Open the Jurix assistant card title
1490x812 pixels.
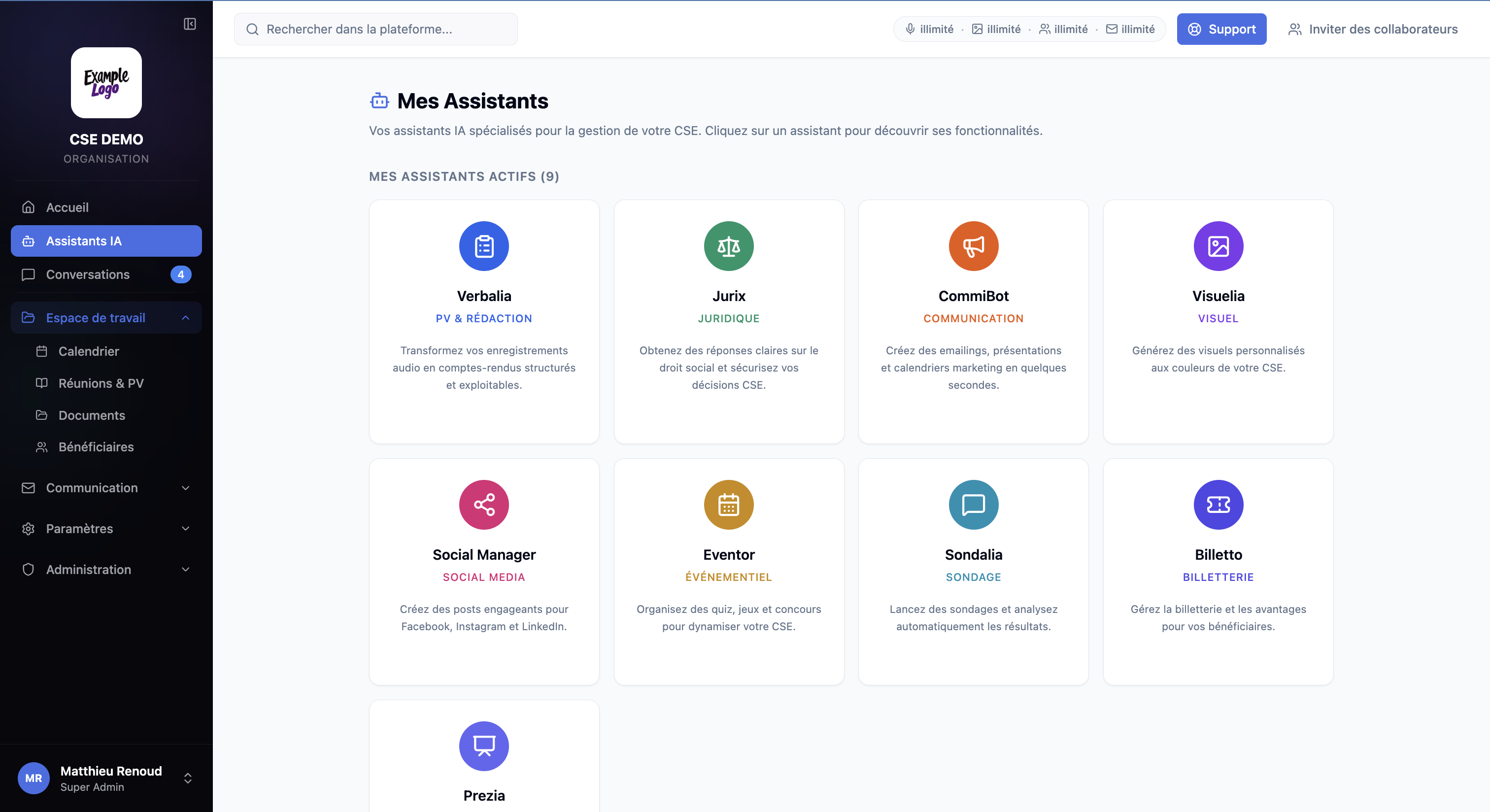click(729, 296)
